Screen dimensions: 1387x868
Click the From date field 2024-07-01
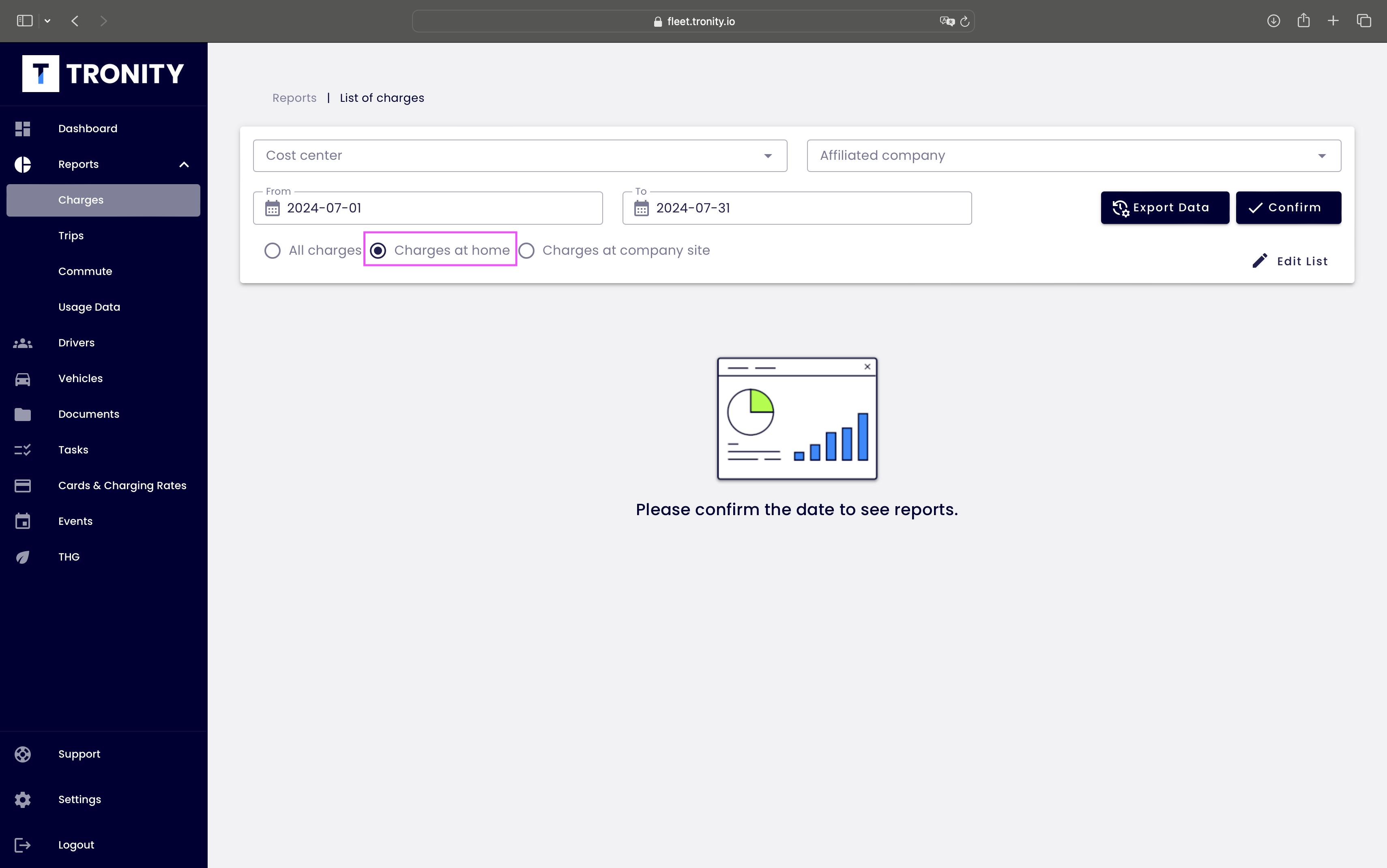pos(427,208)
